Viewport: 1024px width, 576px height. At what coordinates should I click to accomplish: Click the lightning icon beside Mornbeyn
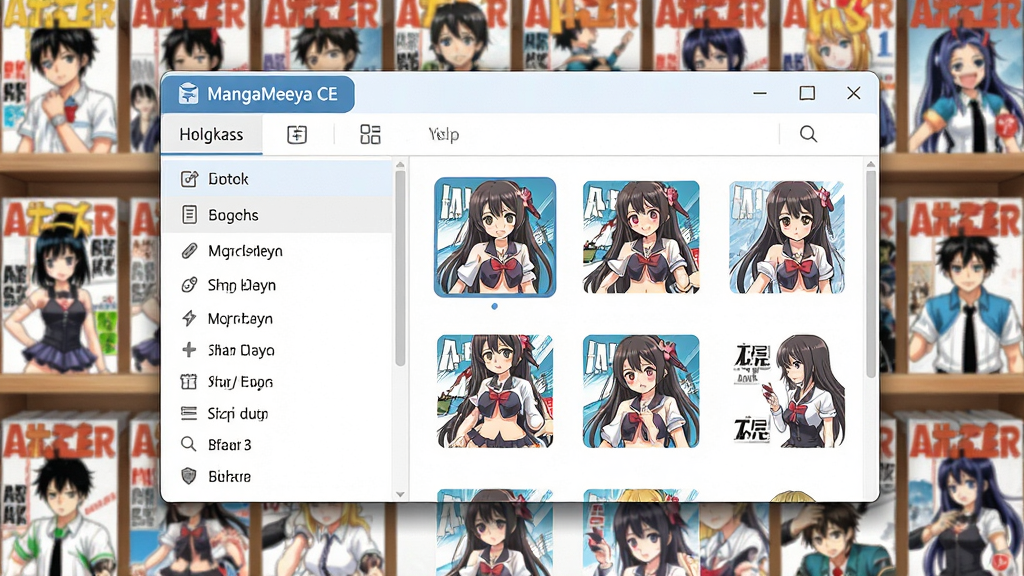(189, 318)
